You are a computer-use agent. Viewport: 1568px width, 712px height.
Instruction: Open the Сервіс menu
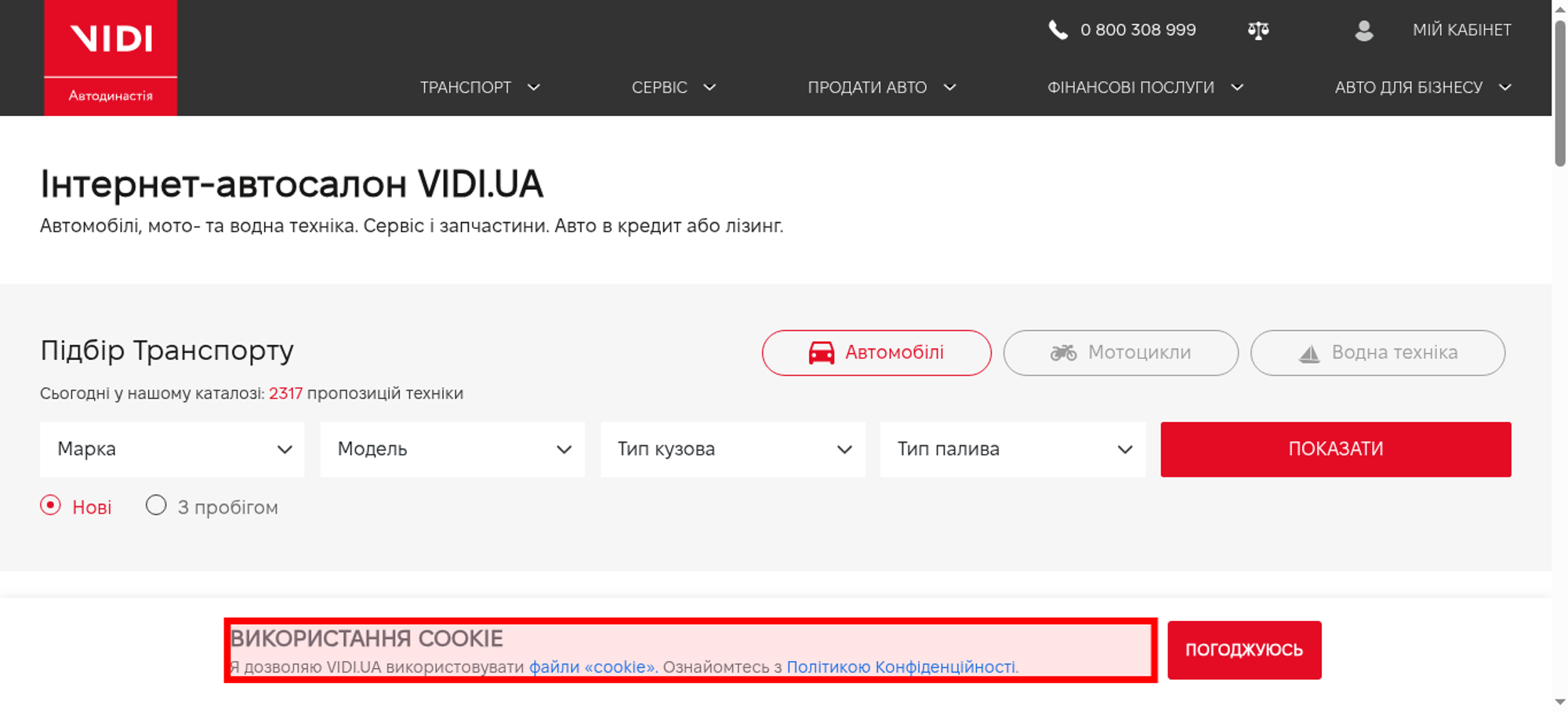[673, 88]
